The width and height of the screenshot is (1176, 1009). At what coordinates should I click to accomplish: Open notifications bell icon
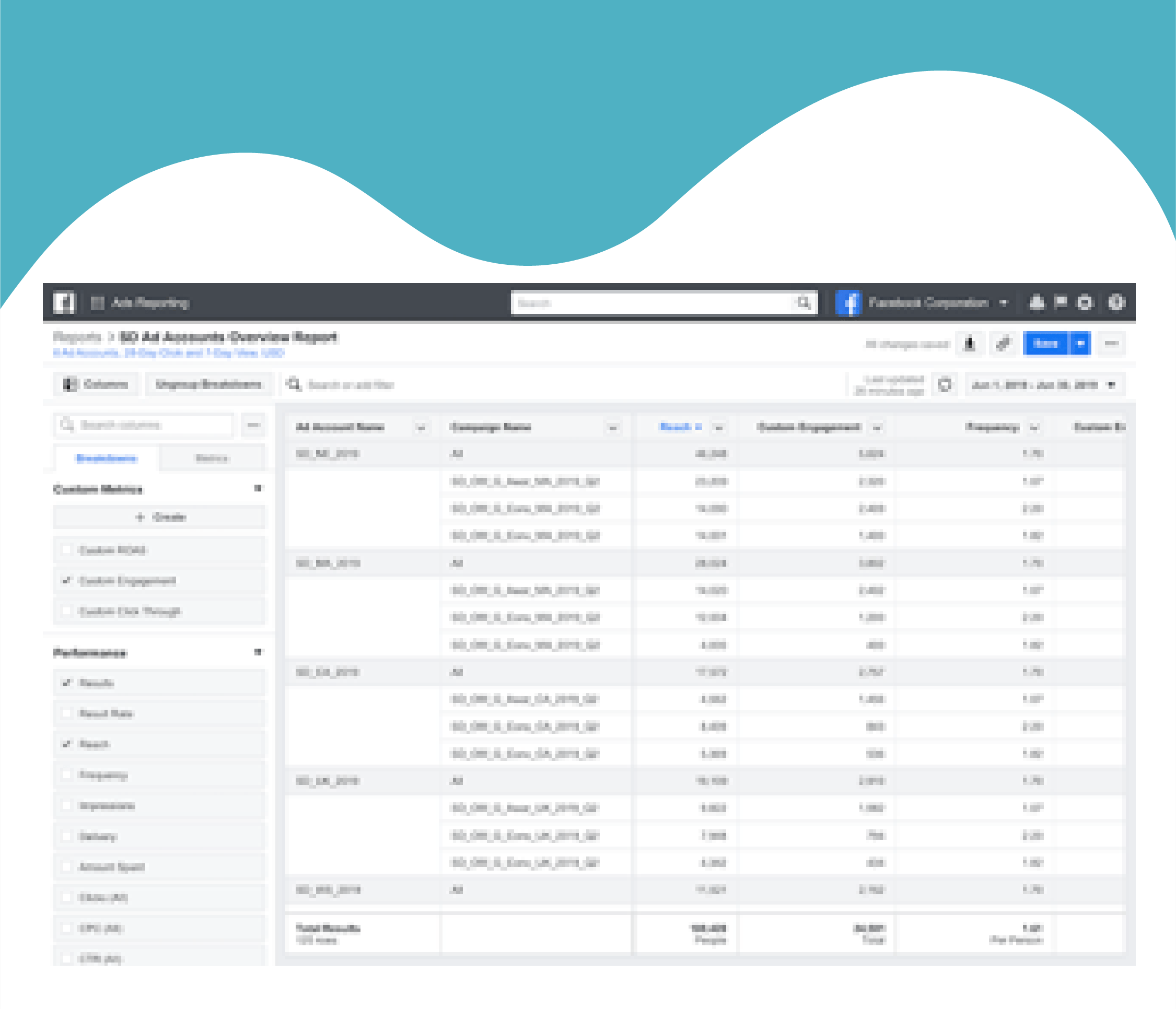point(1037,302)
